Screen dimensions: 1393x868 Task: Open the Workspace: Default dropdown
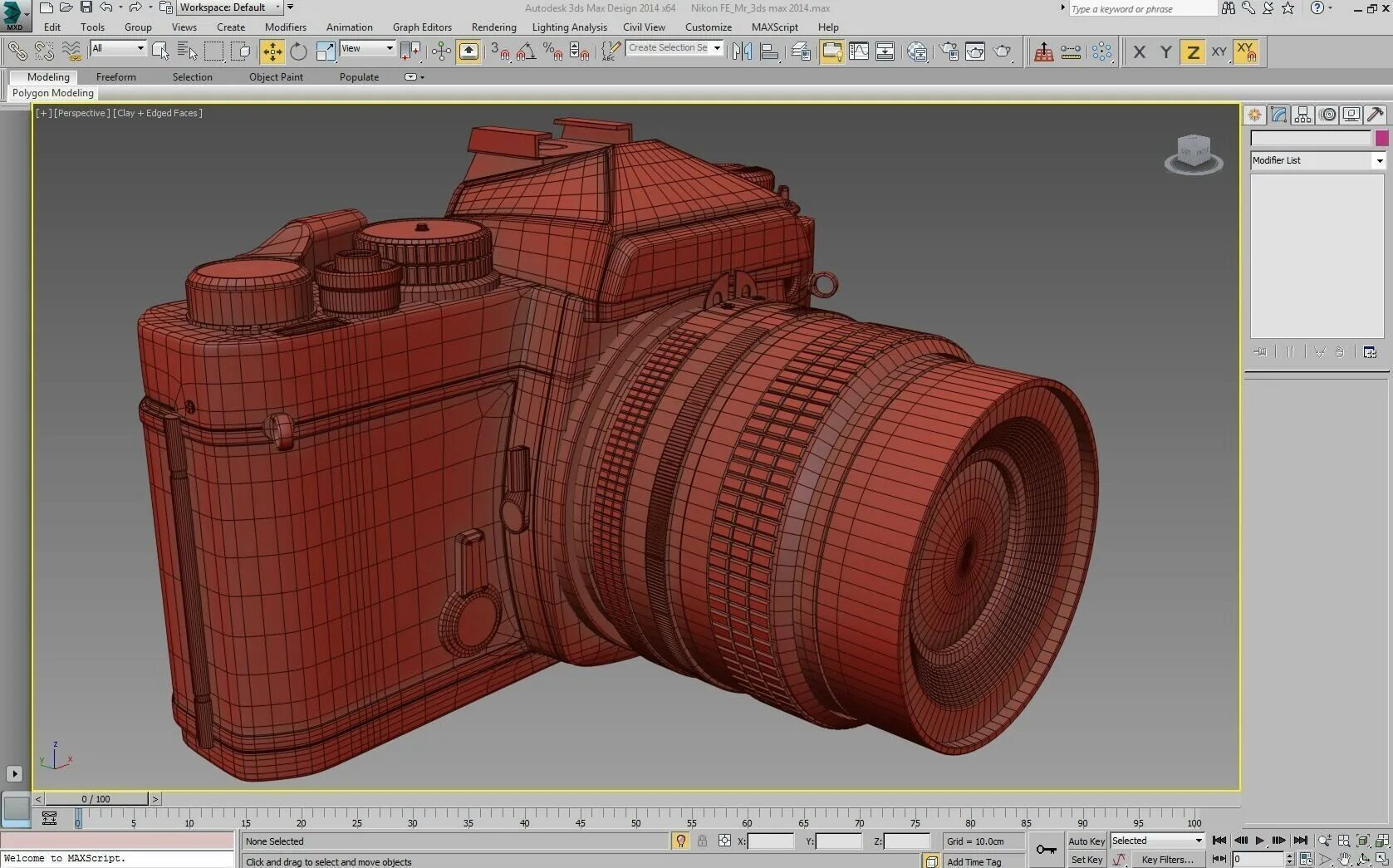point(229,7)
